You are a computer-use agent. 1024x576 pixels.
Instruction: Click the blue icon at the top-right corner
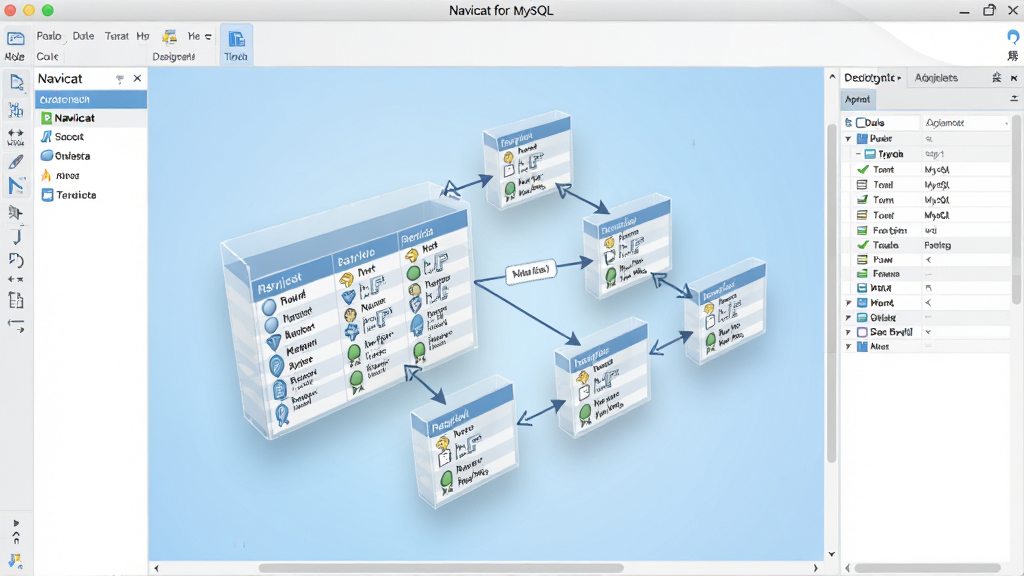[x=1012, y=37]
